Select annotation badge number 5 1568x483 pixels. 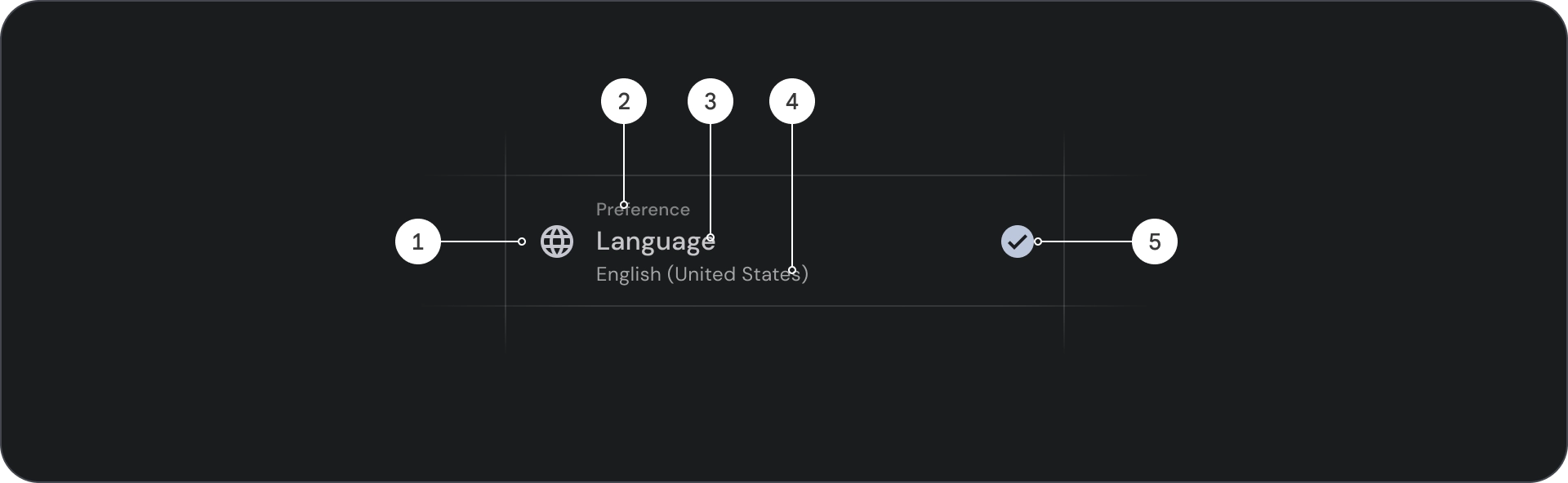[1155, 241]
